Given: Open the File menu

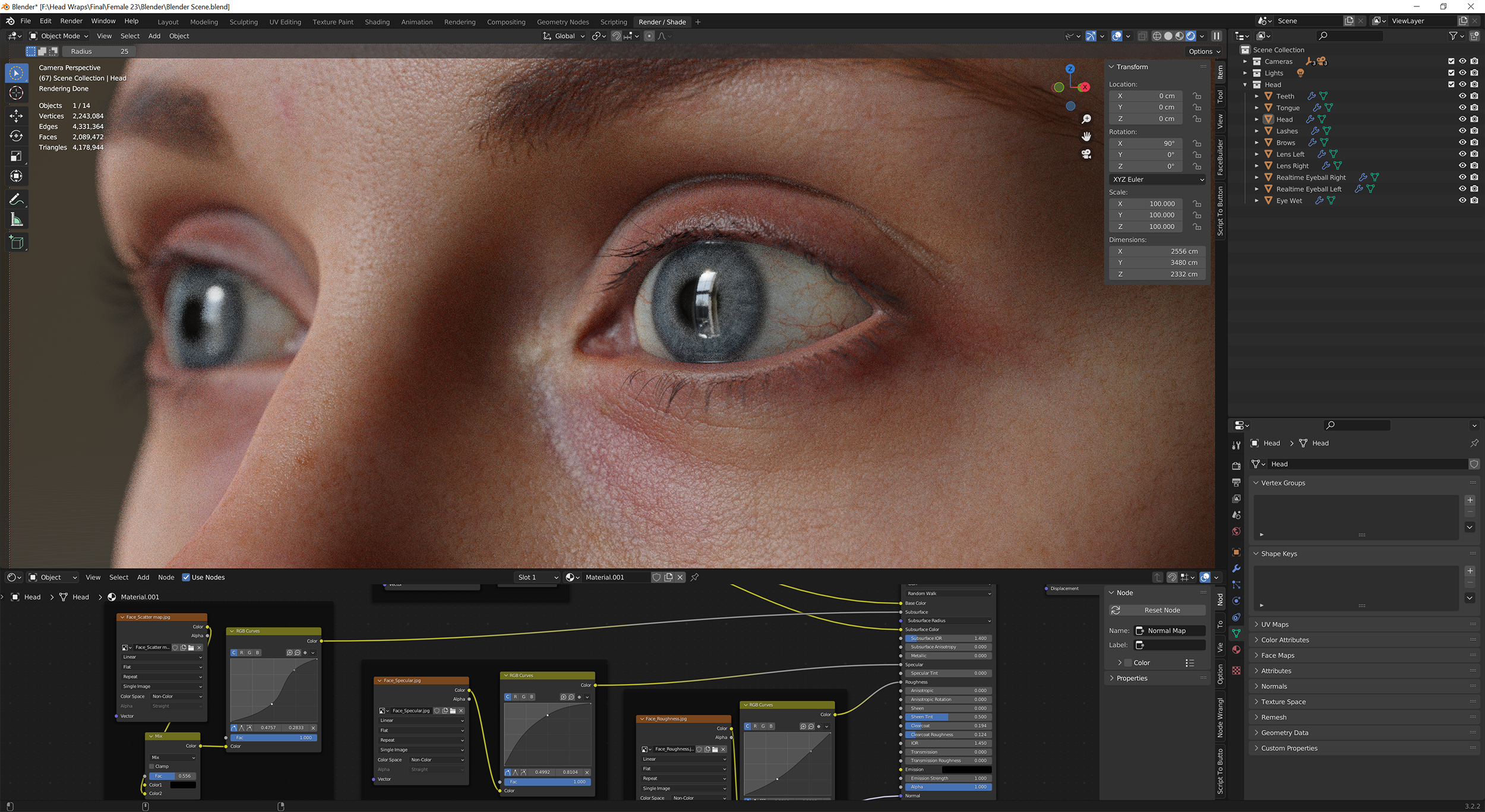Looking at the screenshot, I should click(x=26, y=21).
